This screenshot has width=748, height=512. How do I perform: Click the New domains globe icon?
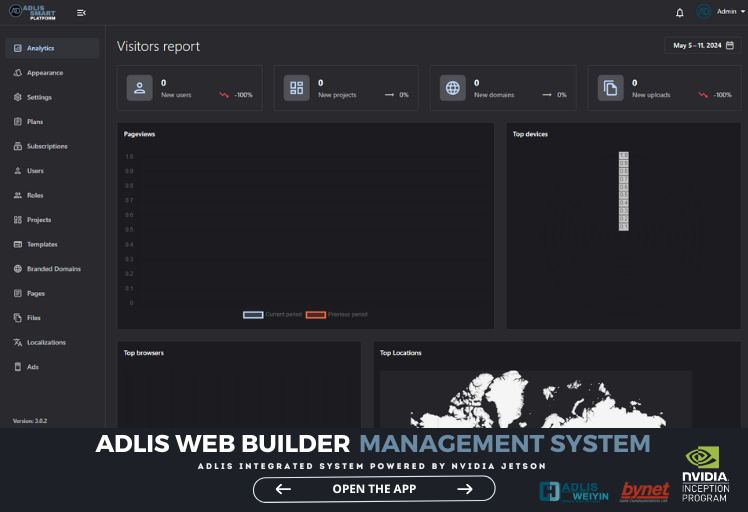(453, 88)
